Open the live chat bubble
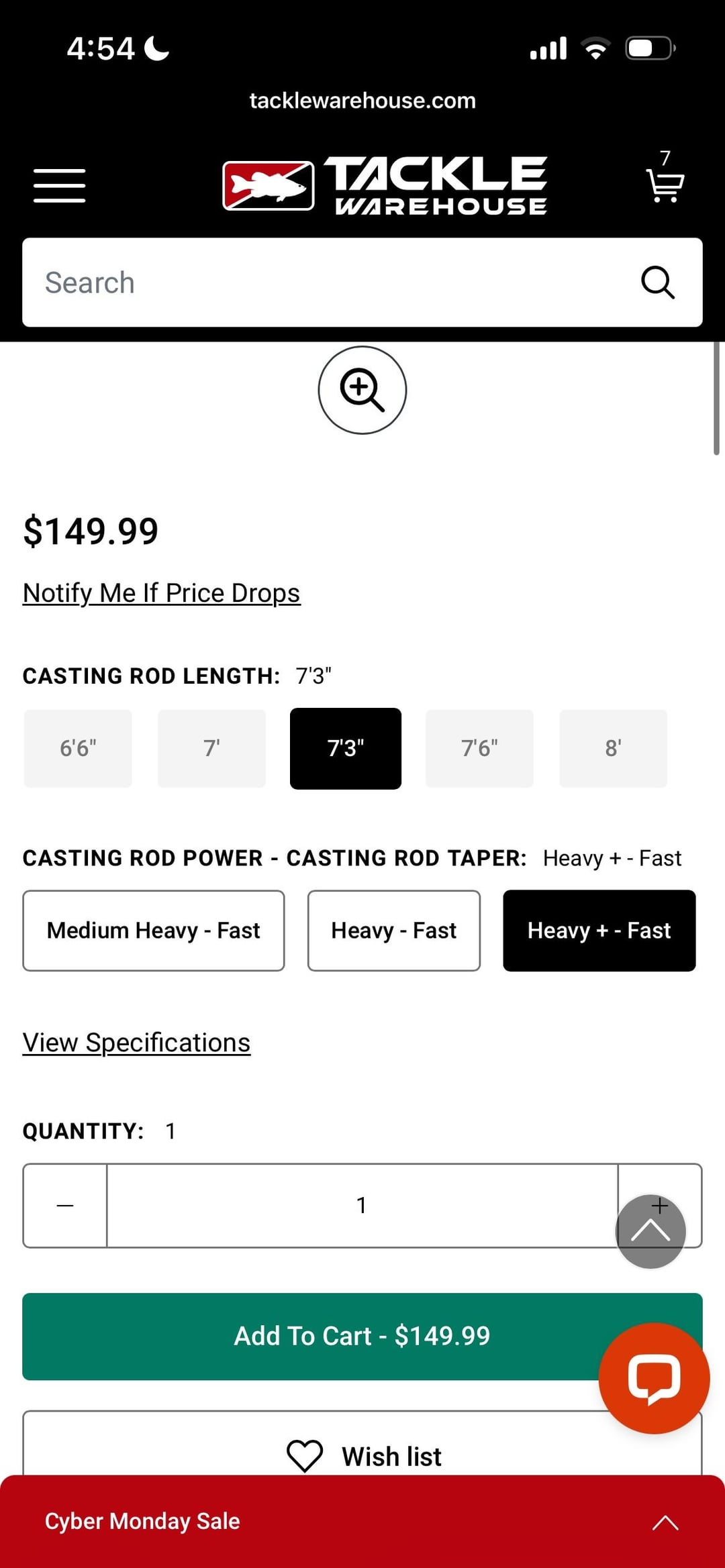725x1568 pixels. coord(653,1377)
